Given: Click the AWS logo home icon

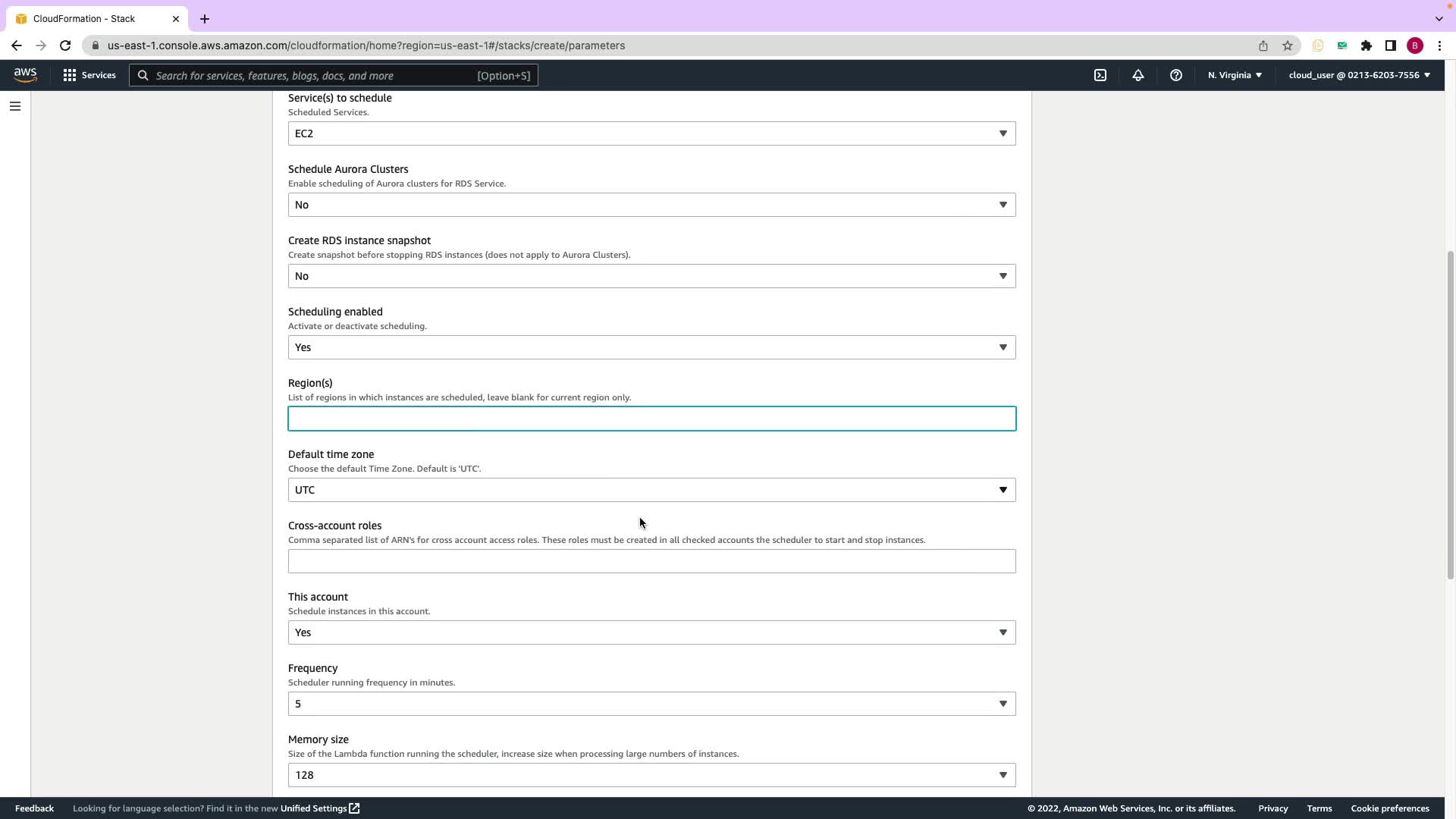Looking at the screenshot, I should coord(25,75).
